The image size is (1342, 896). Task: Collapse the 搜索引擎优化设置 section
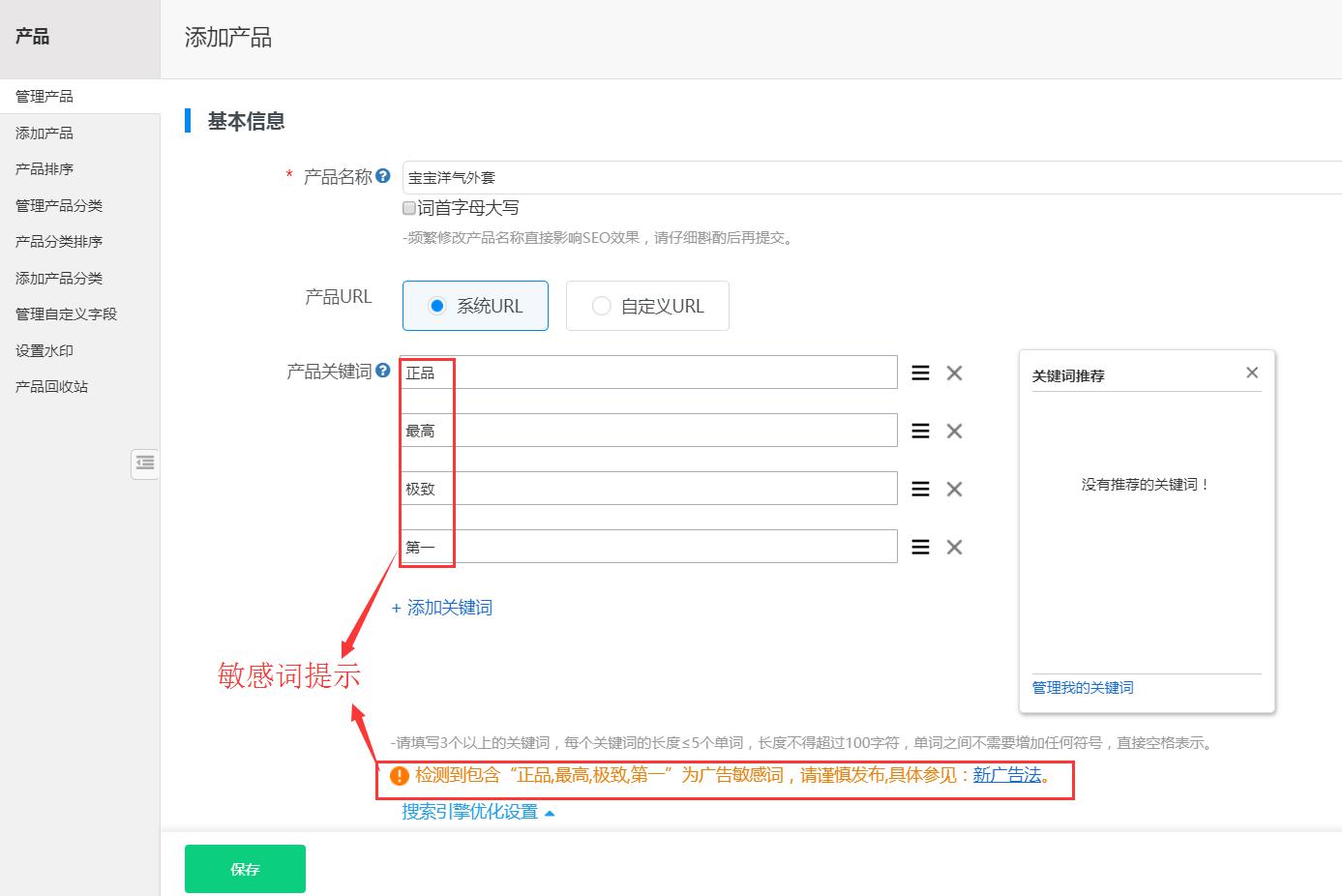478,812
